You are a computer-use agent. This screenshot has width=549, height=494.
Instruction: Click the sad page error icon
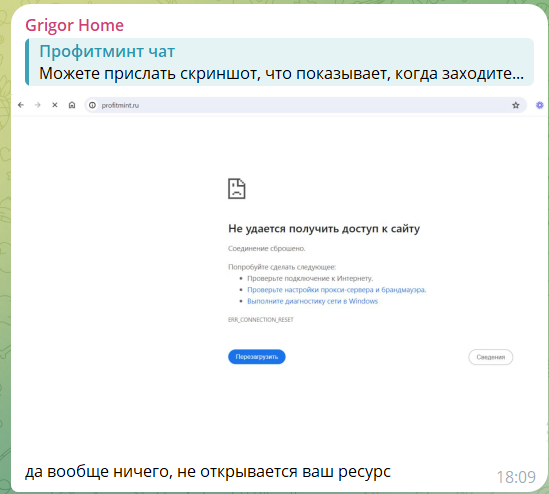[x=237, y=189]
